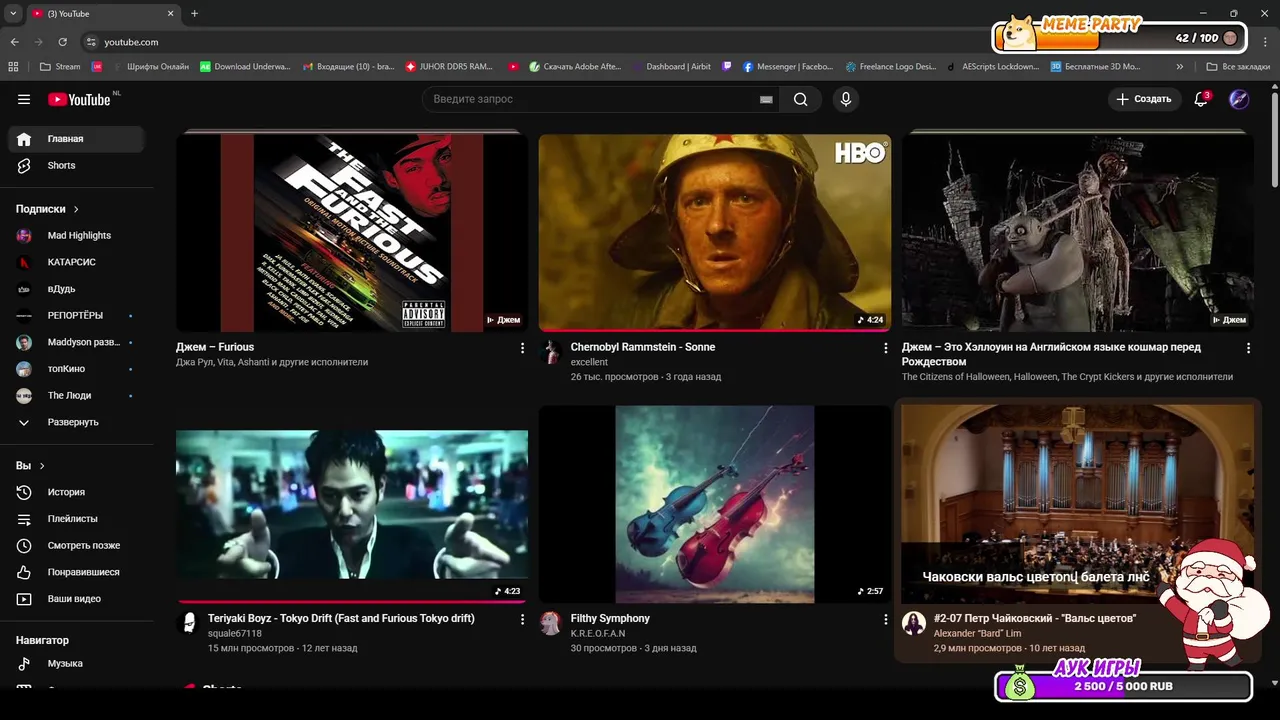Activate voice search microphone
Screen dimensions: 1280x720
[x=846, y=99]
